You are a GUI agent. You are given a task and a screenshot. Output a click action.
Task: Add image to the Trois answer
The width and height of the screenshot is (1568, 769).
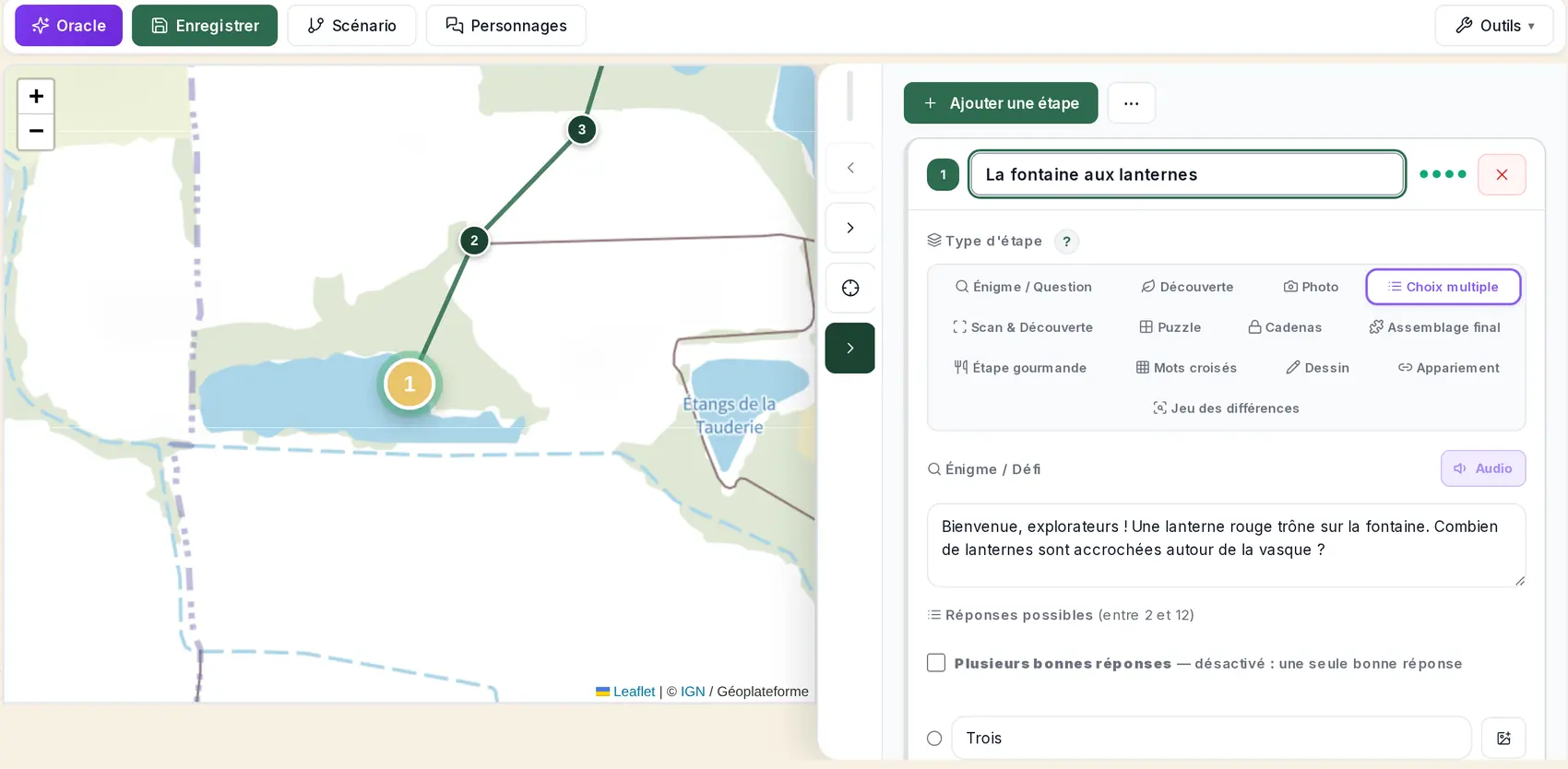point(1503,739)
